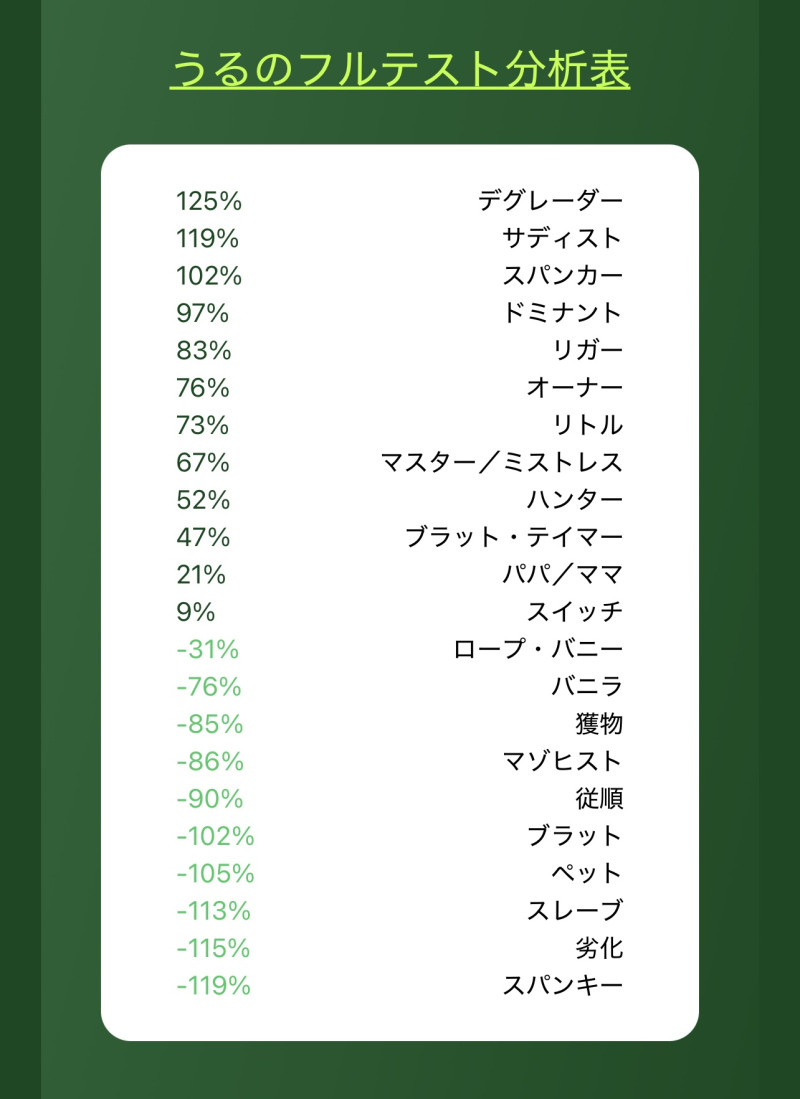Select the オーナー row label
Image resolution: width=800 pixels, height=1099 pixels.
point(575,388)
